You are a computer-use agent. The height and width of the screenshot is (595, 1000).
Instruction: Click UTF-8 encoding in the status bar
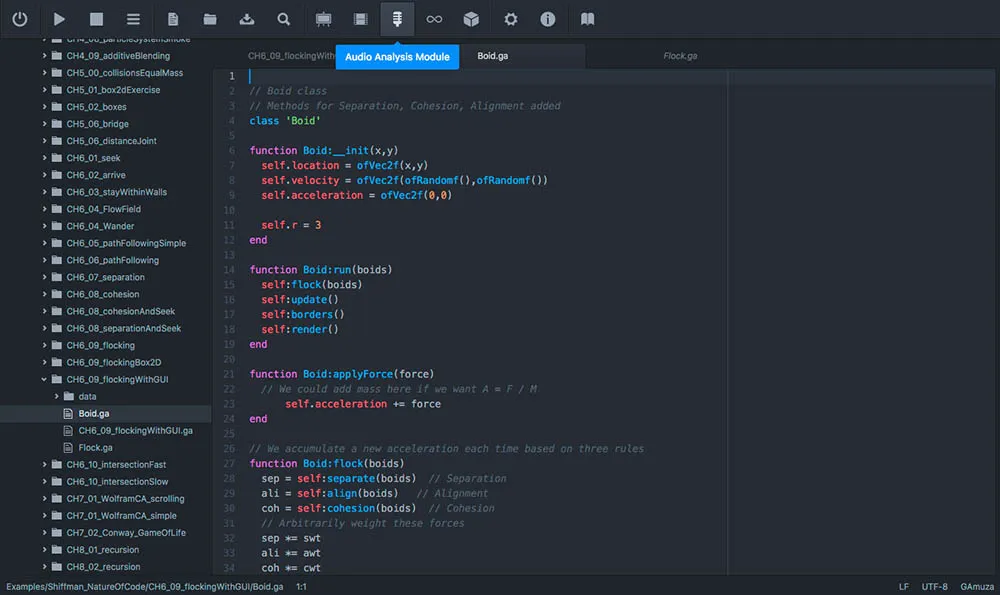pyautogui.click(x=934, y=587)
